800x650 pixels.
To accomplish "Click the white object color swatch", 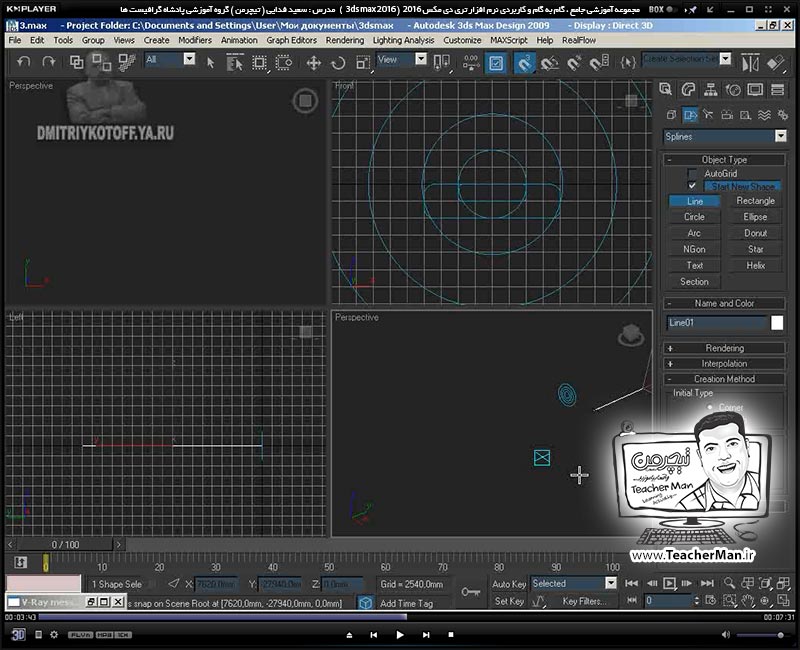I will click(x=777, y=322).
